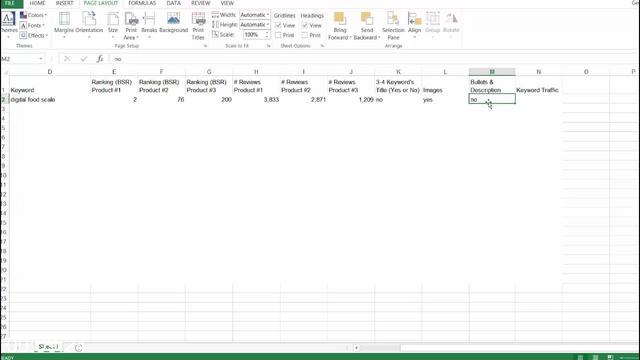Switch to the VIEW tab
Viewport: 640px width, 360px height.
[227, 3]
